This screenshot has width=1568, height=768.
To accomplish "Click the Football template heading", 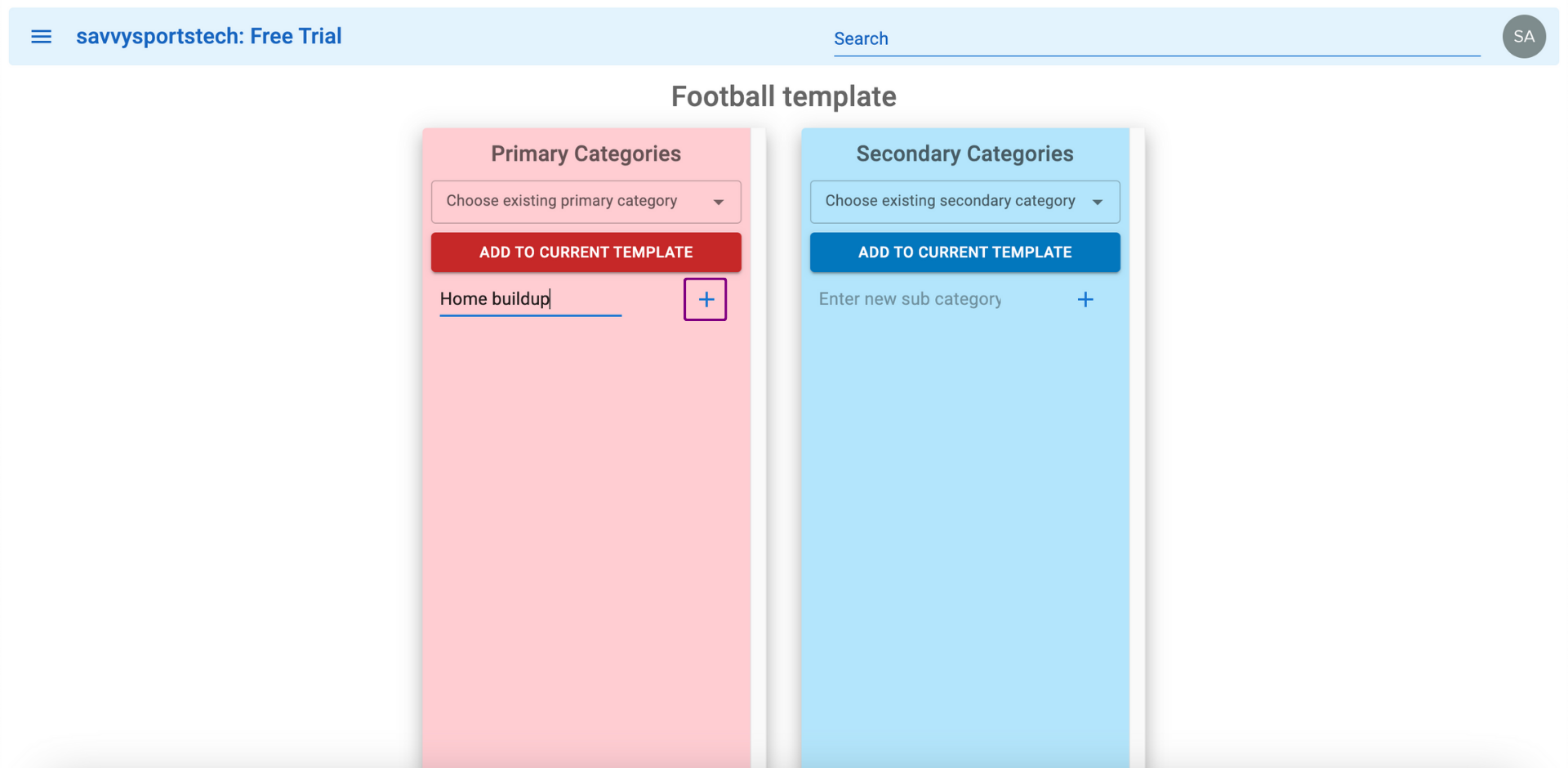I will coord(784,97).
